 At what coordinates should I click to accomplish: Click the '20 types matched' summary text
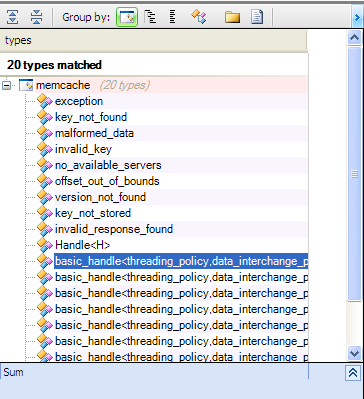54,65
